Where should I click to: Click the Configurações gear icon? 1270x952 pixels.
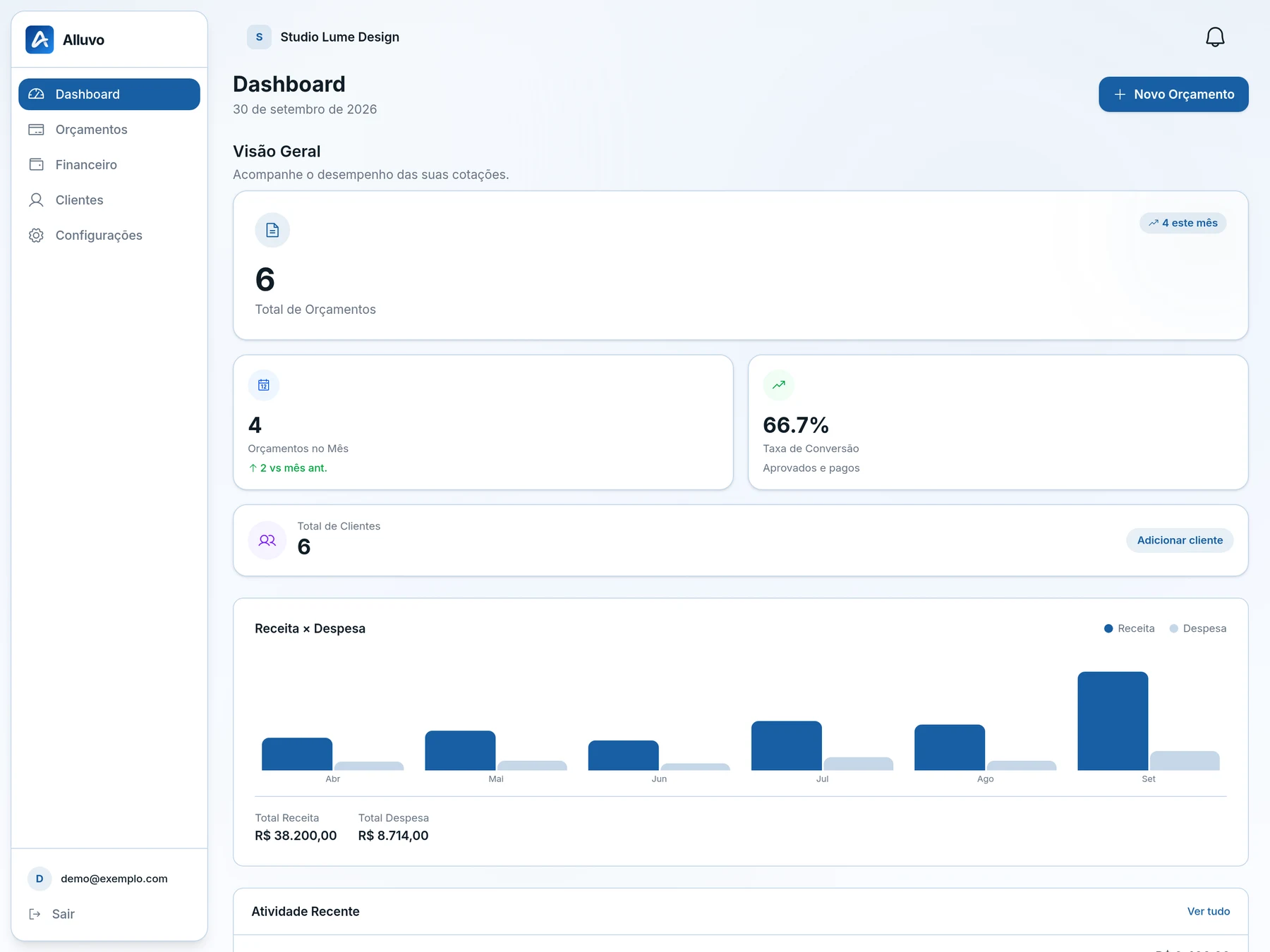click(x=36, y=235)
